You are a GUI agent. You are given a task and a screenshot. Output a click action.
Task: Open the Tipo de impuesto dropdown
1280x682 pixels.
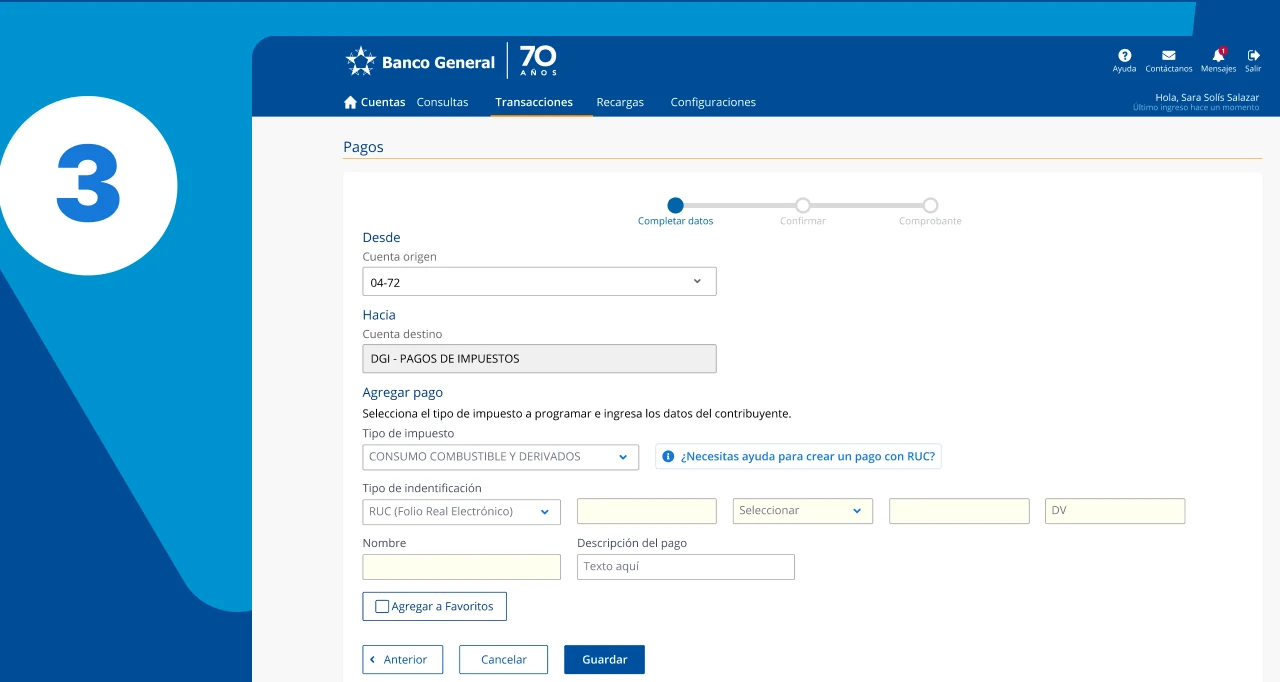[622, 457]
